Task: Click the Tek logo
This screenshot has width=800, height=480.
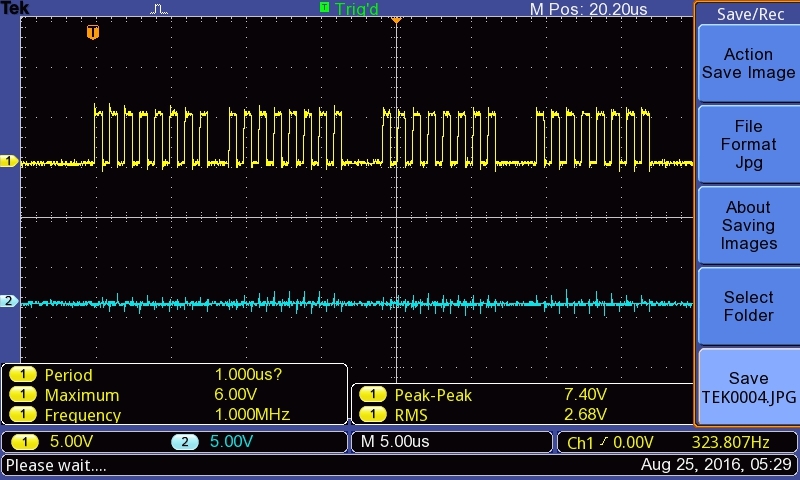Action: tap(15, 8)
